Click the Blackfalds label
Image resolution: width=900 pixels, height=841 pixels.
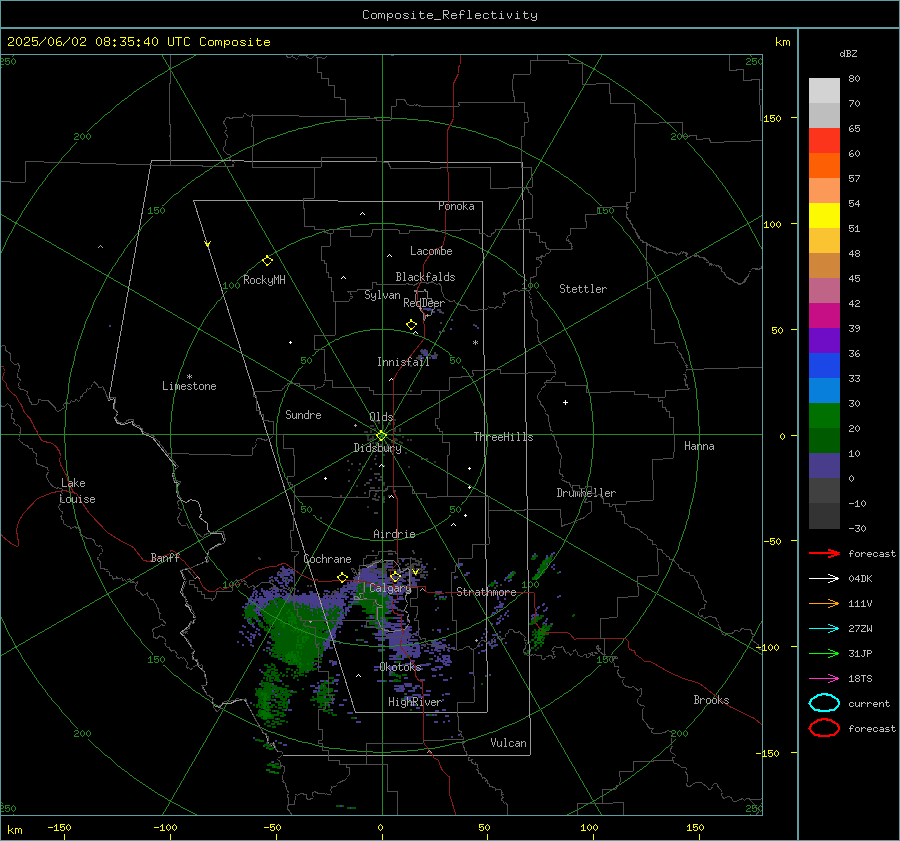[x=425, y=277]
